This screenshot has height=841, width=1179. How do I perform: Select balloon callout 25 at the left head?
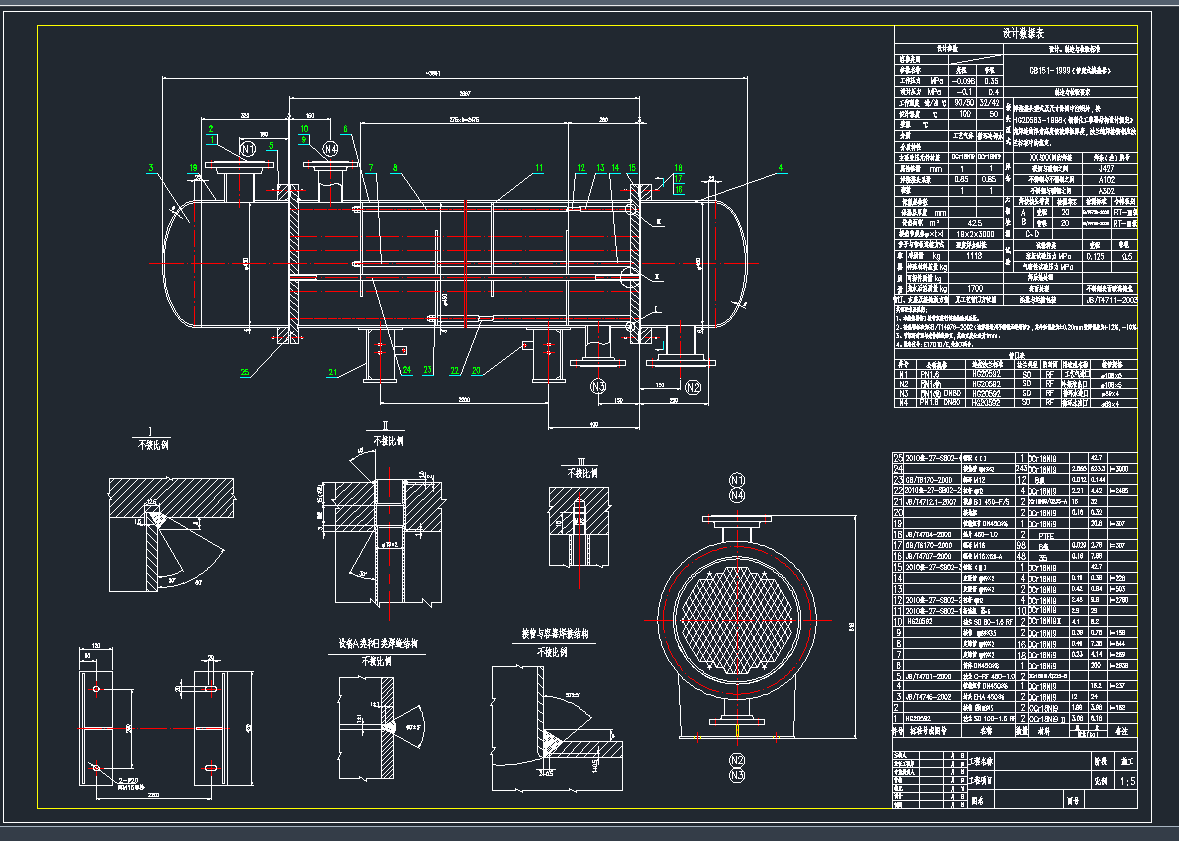(x=245, y=372)
